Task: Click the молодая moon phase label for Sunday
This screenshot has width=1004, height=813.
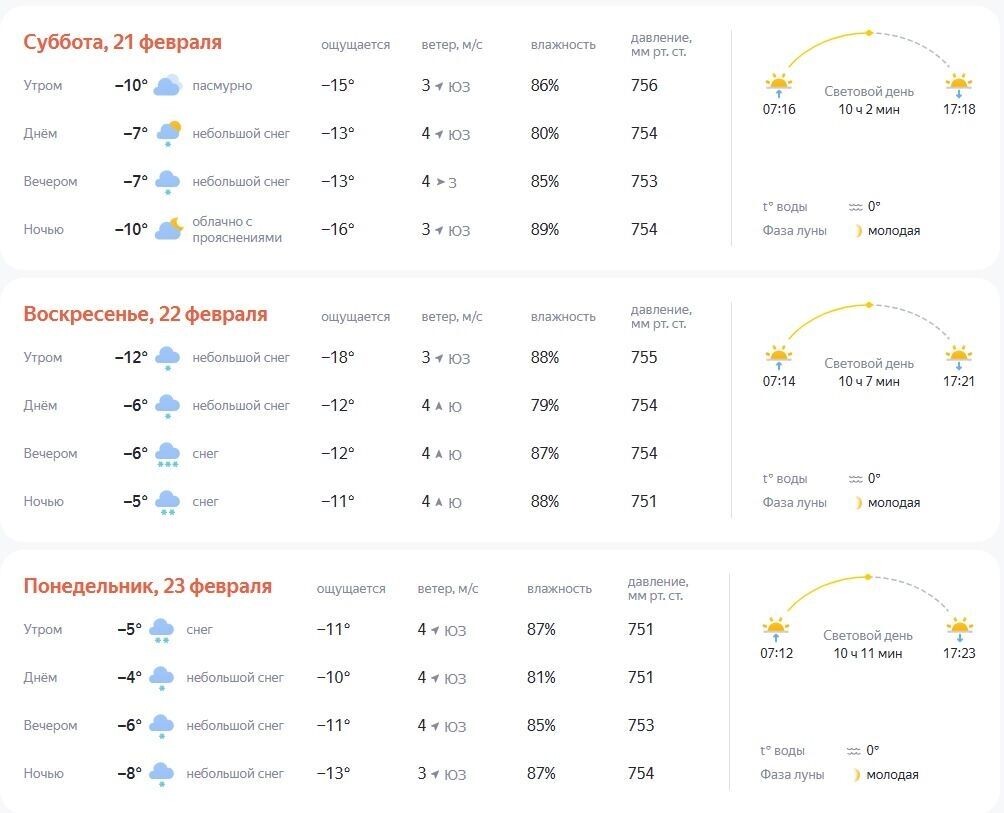Action: (893, 503)
